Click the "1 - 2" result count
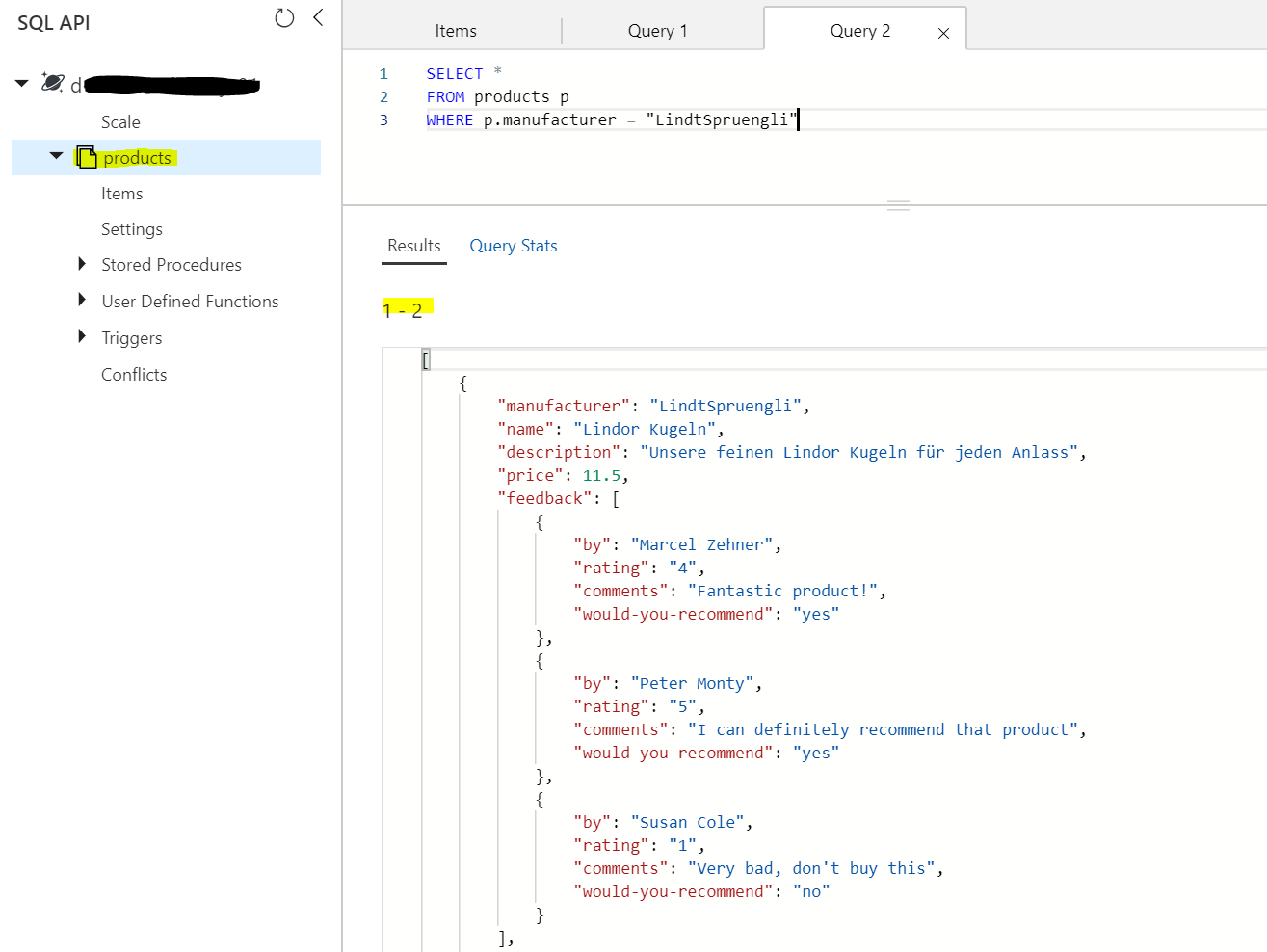 (403, 310)
